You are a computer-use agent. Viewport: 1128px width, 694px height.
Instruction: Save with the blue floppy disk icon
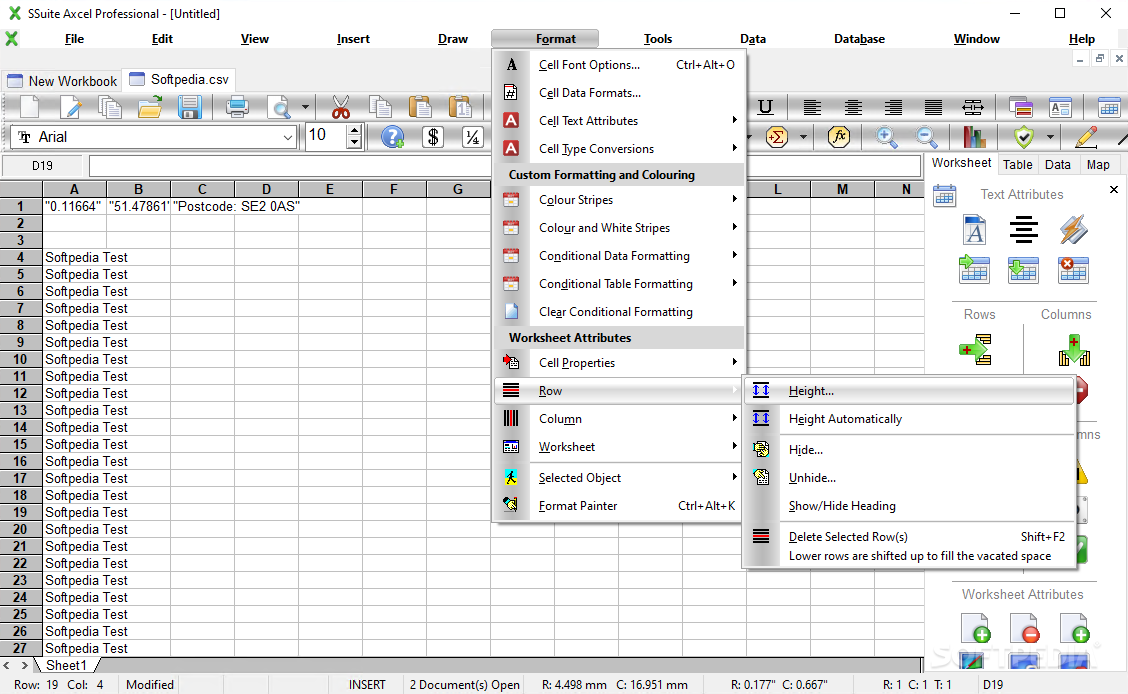point(189,107)
